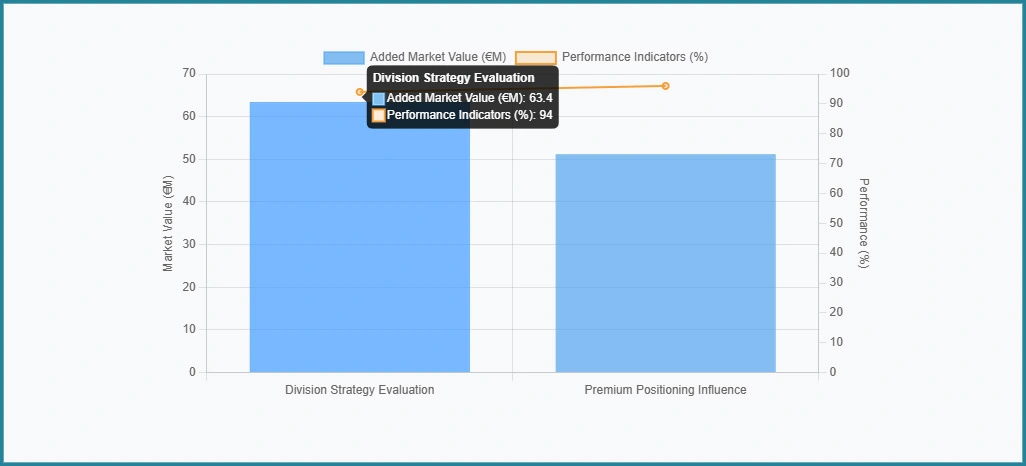1026x466 pixels.
Task: Click the 70 tick on left axis
Action: 189,74
